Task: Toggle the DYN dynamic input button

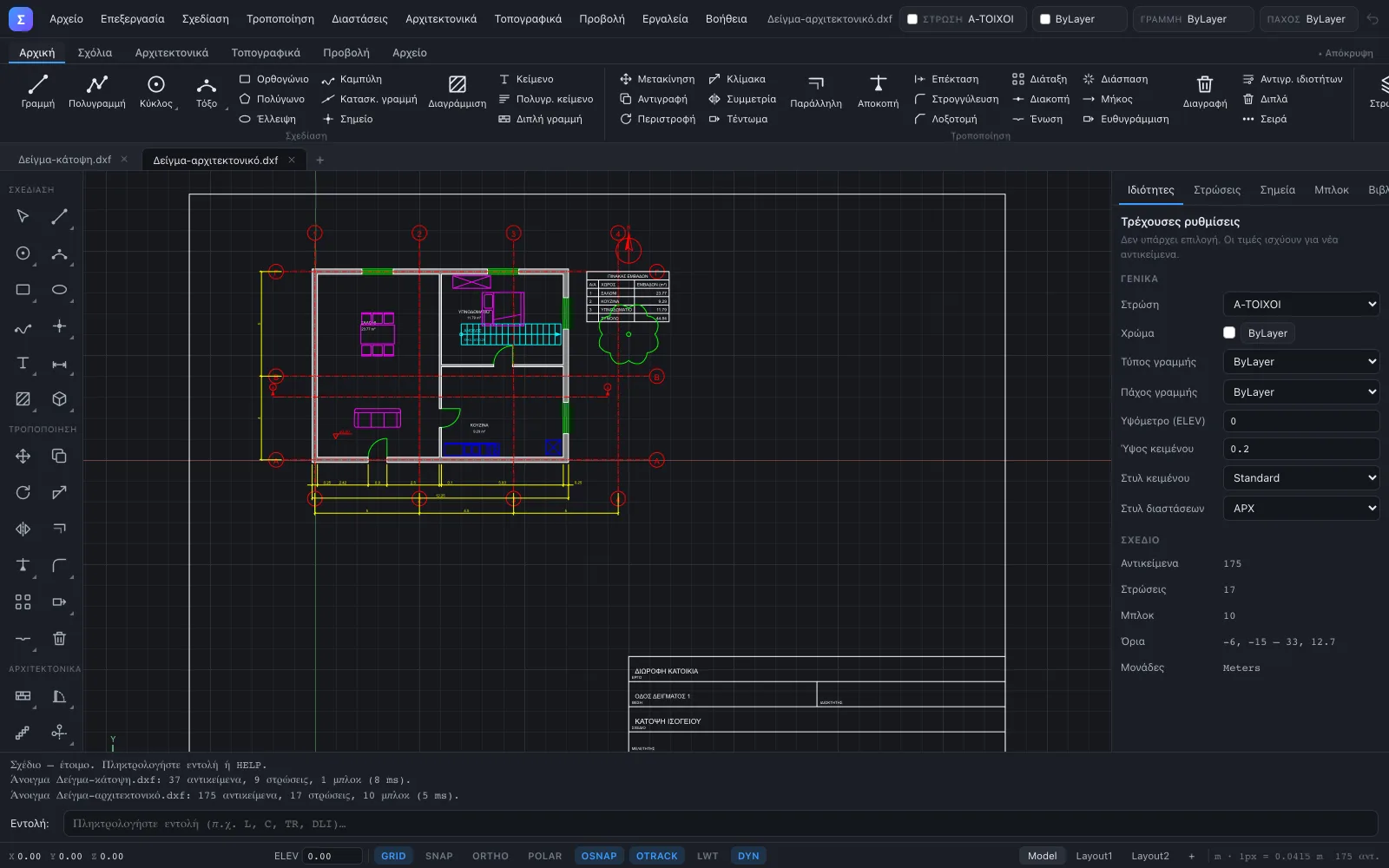Action: 748,856
